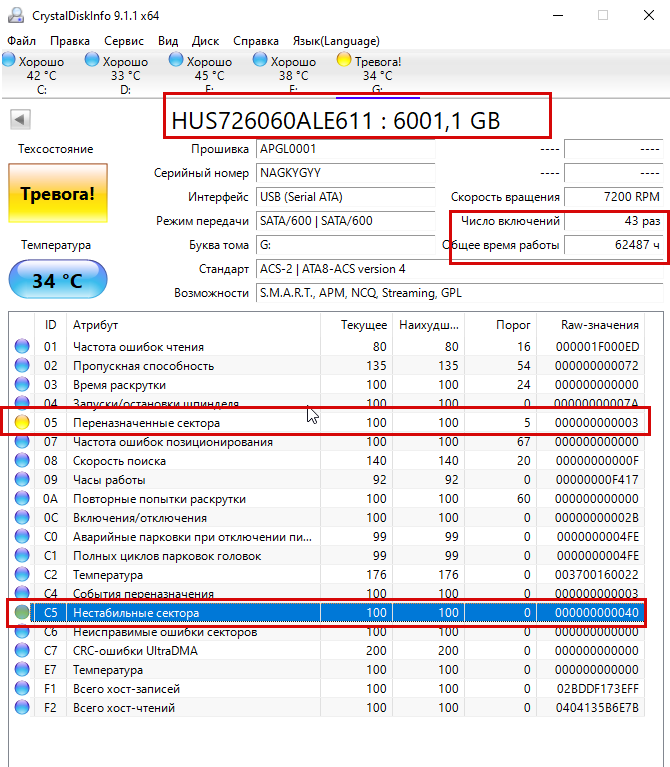Click the blue status icon for attribute 03
The height and width of the screenshot is (767, 670).
22,384
